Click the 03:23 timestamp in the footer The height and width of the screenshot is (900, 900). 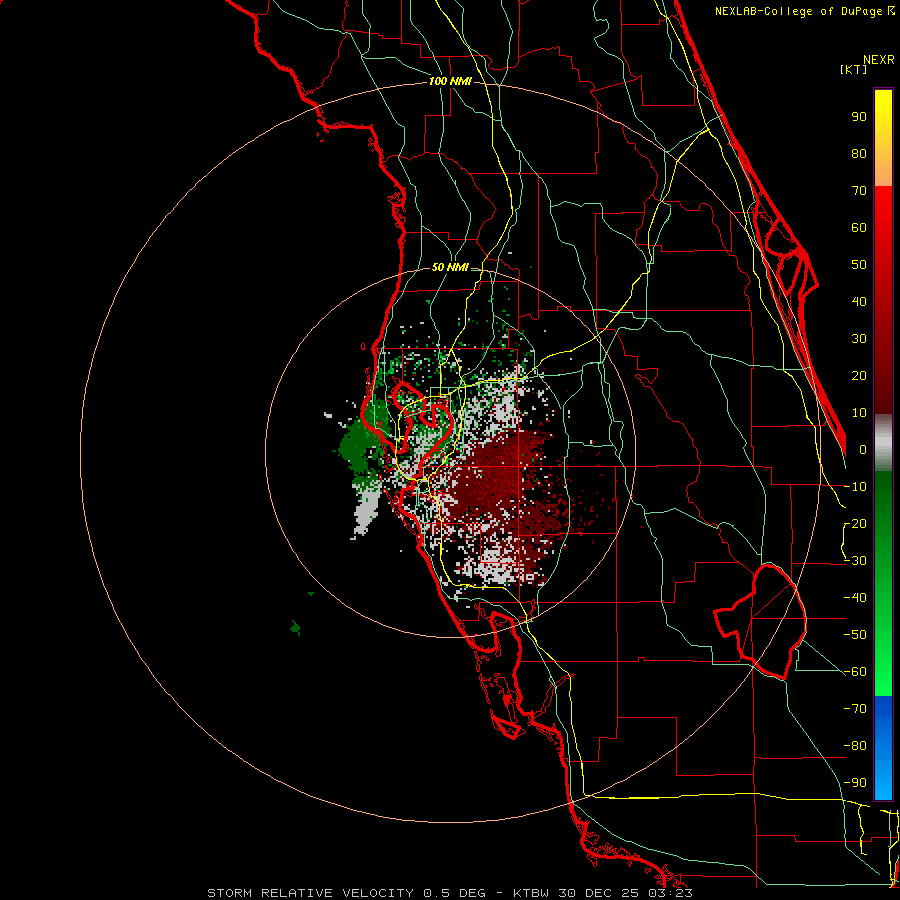coord(671,893)
